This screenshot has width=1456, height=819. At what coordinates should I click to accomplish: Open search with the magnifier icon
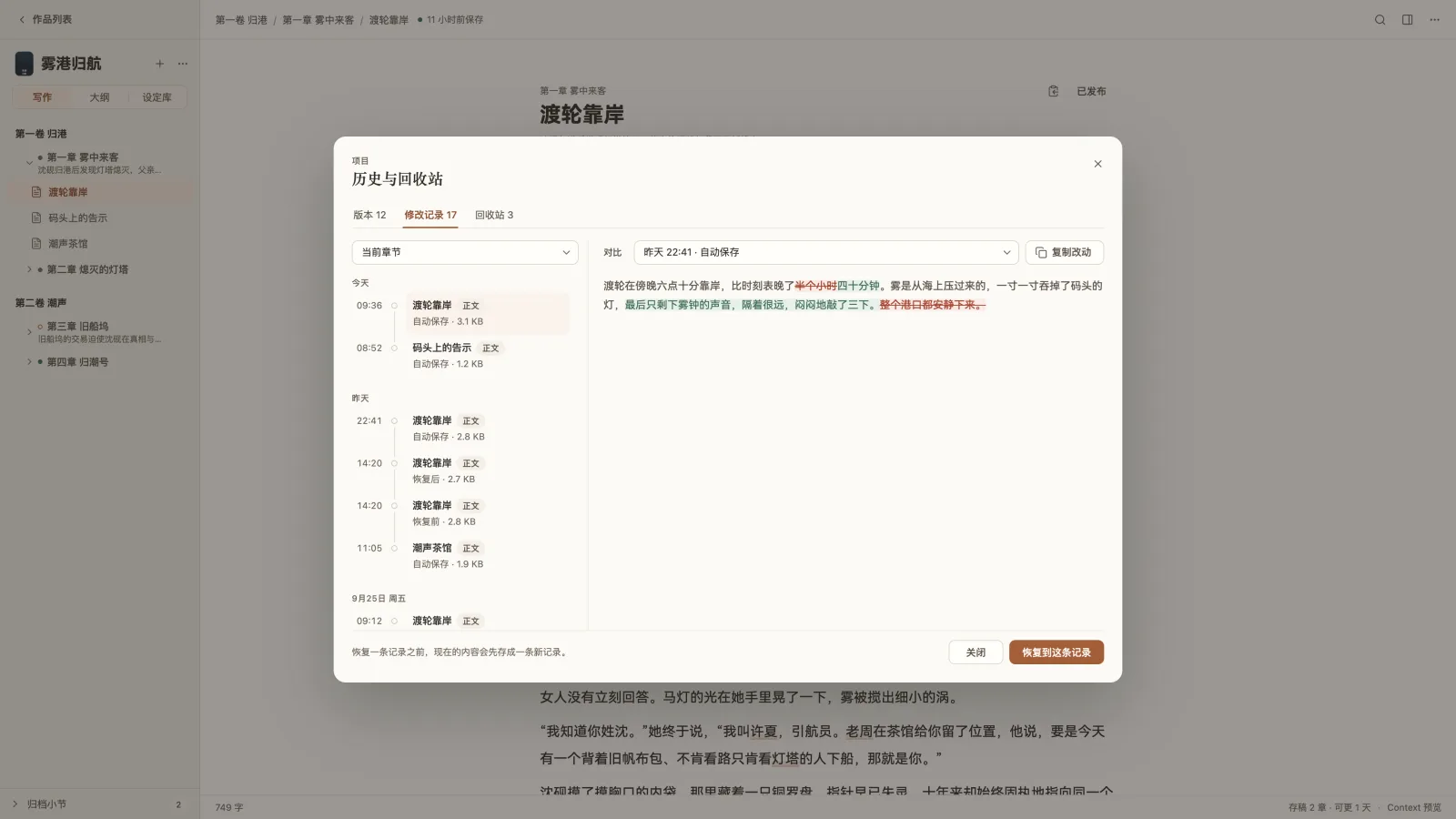(1380, 19)
